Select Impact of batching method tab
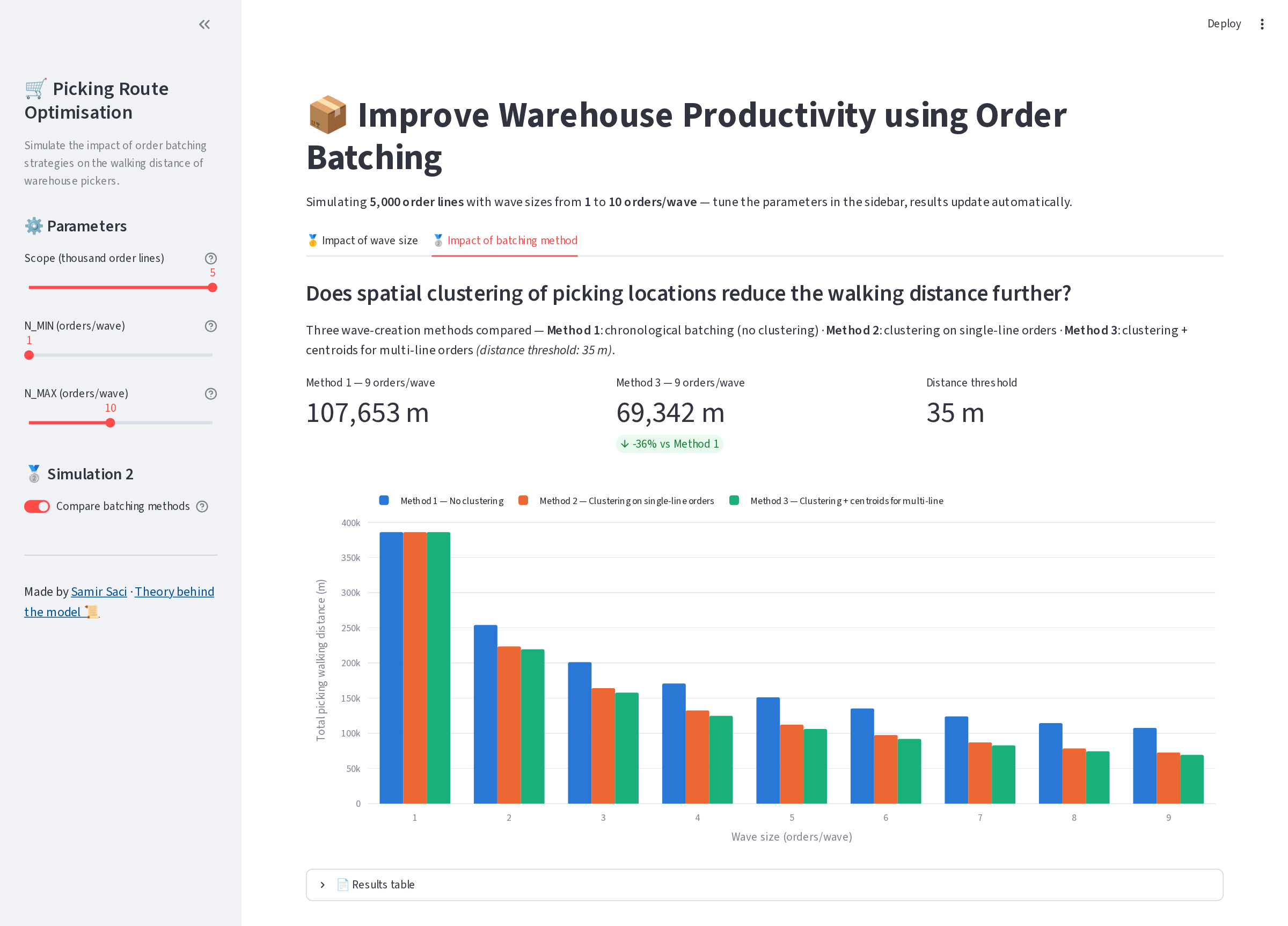 [x=505, y=240]
